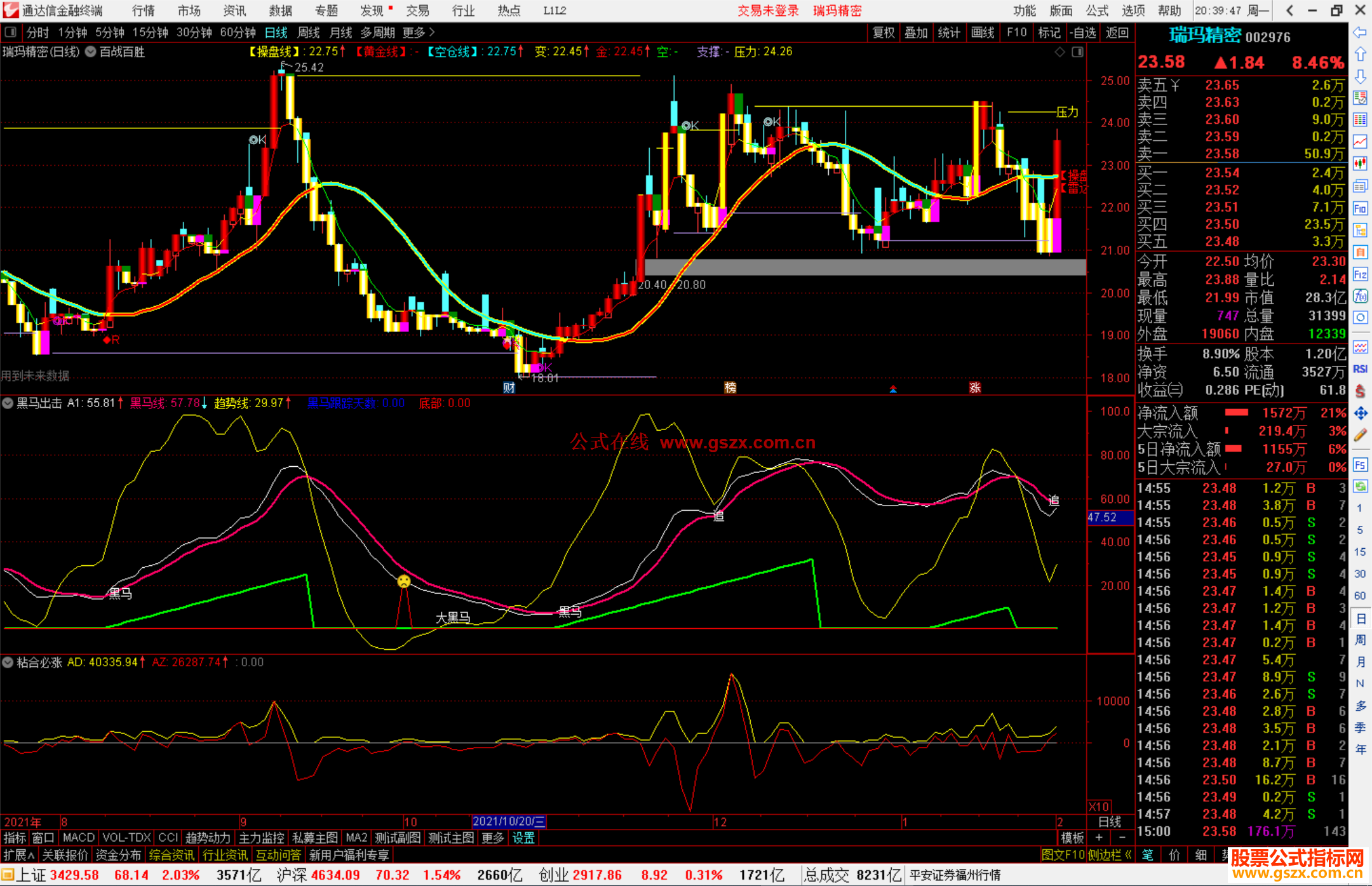Image resolution: width=1372 pixels, height=886 pixels.
Task: Click the 图文F10 button
Action: pos(1063,855)
